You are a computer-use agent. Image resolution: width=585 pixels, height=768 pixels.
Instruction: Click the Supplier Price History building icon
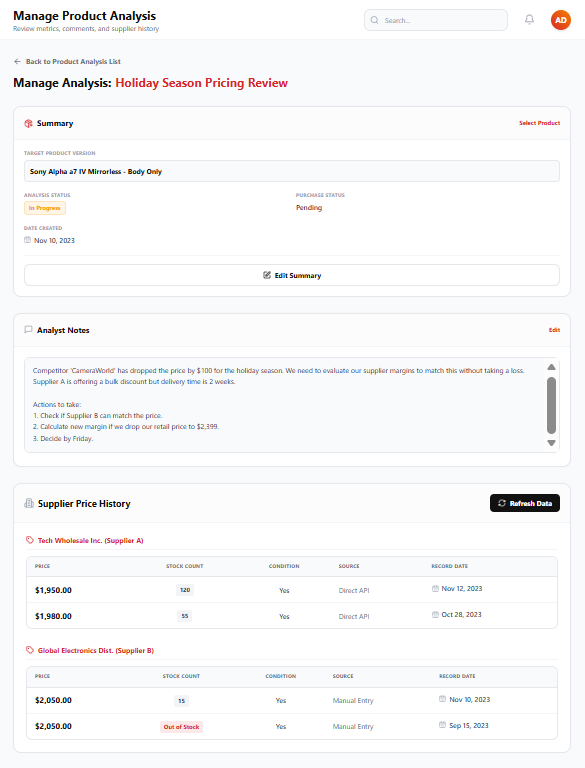pyautogui.click(x=29, y=503)
